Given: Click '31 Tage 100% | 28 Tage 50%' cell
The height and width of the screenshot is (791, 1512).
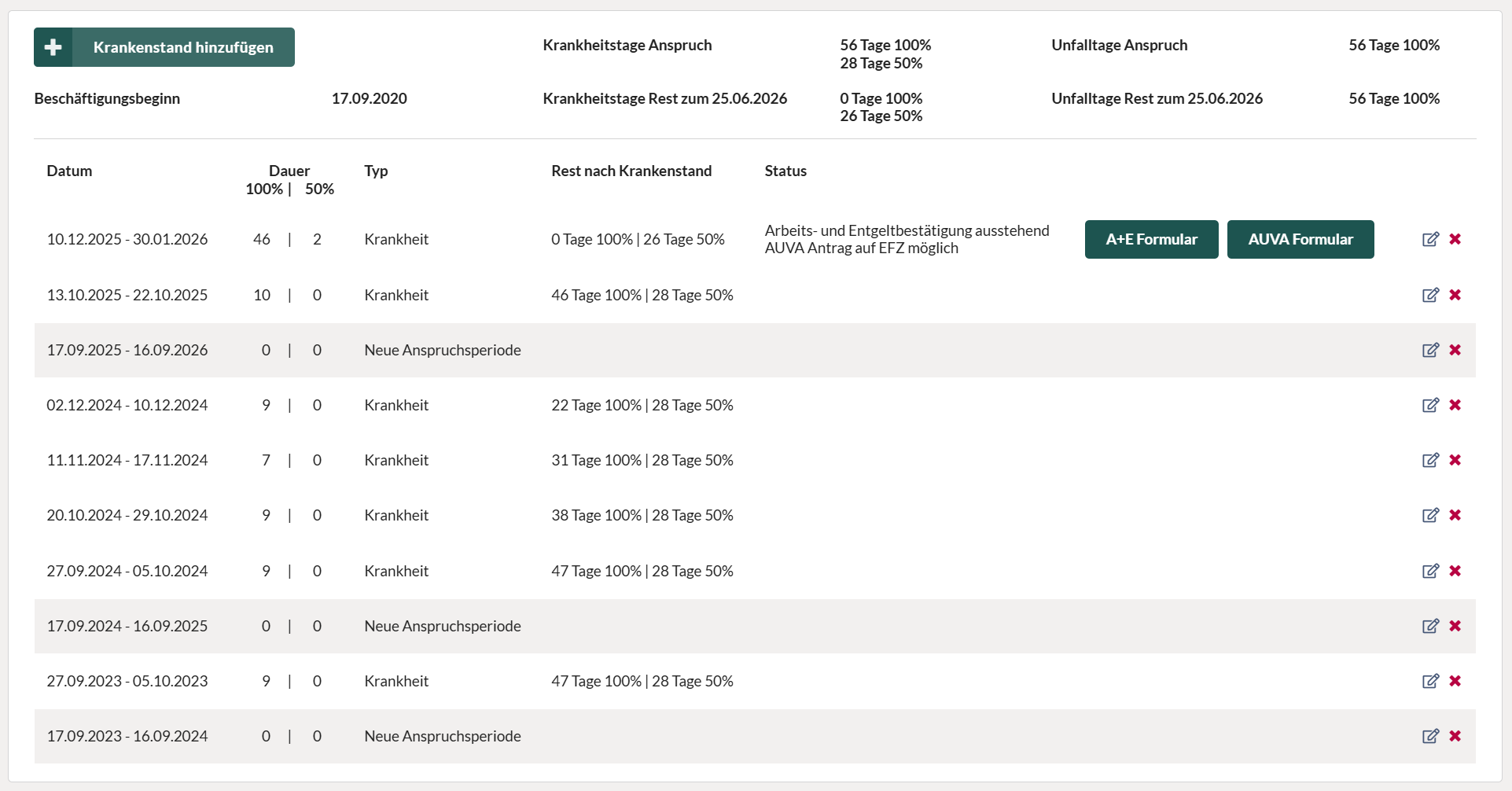Looking at the screenshot, I should click(642, 460).
